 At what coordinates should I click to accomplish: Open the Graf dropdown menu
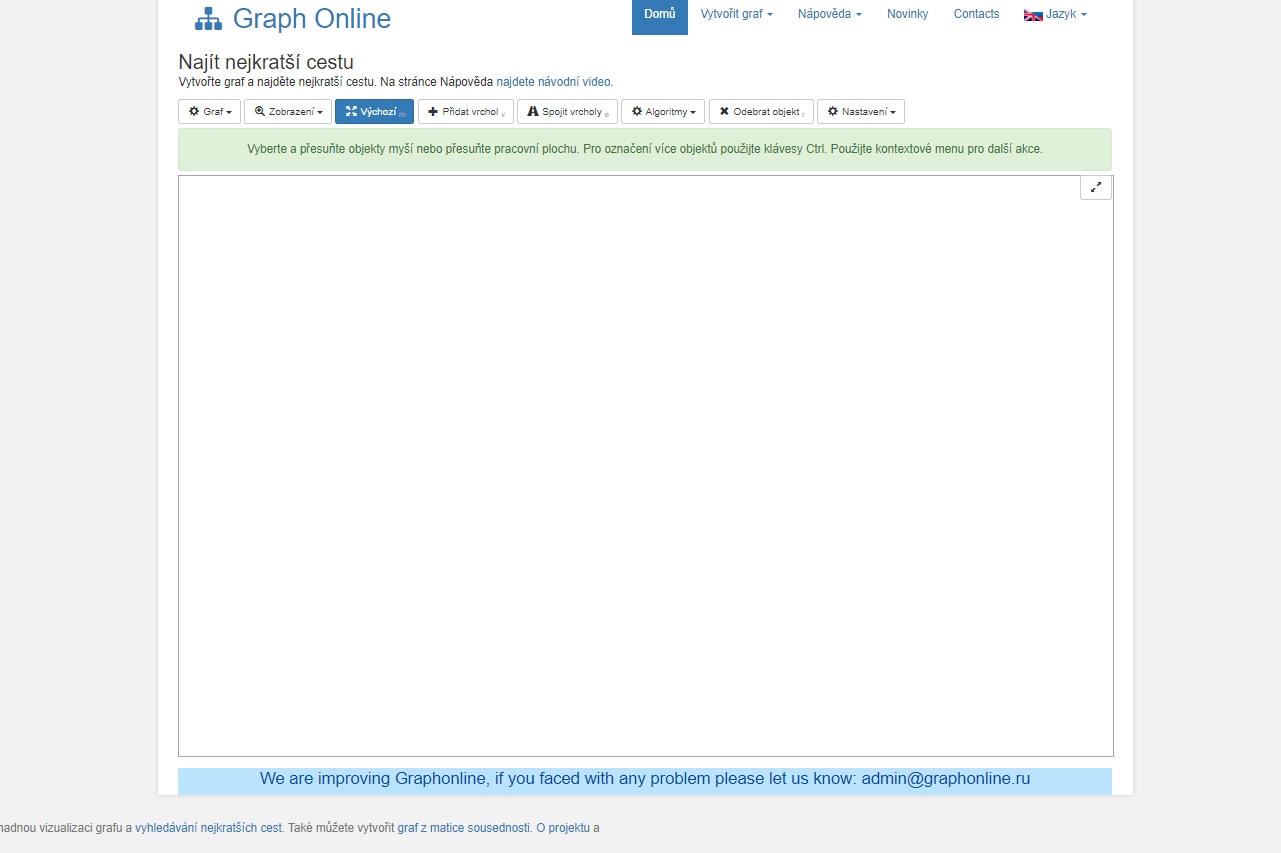pos(210,112)
